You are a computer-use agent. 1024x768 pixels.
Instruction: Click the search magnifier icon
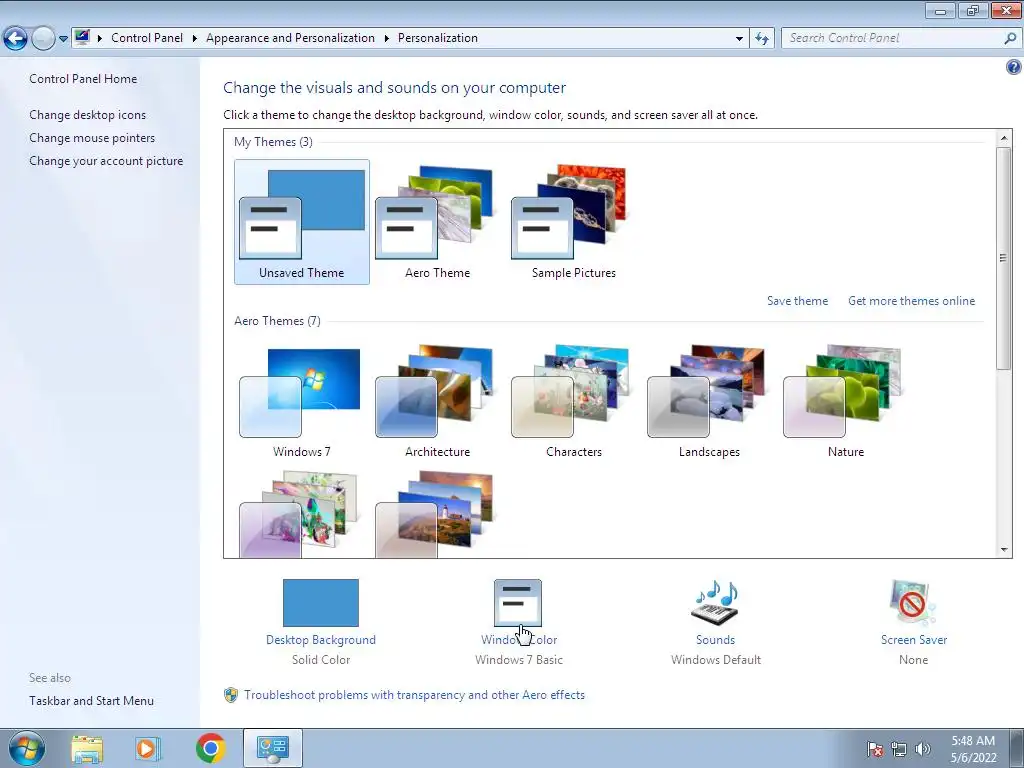click(1010, 39)
